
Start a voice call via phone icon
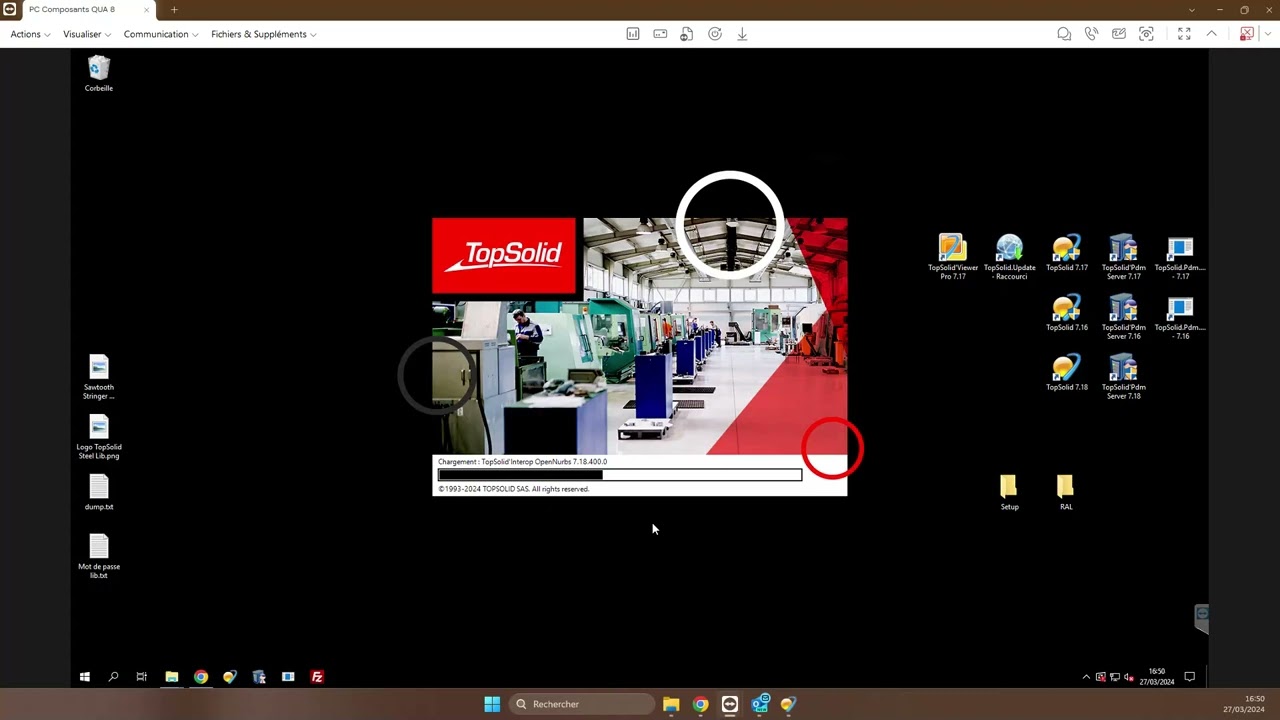click(x=1092, y=34)
